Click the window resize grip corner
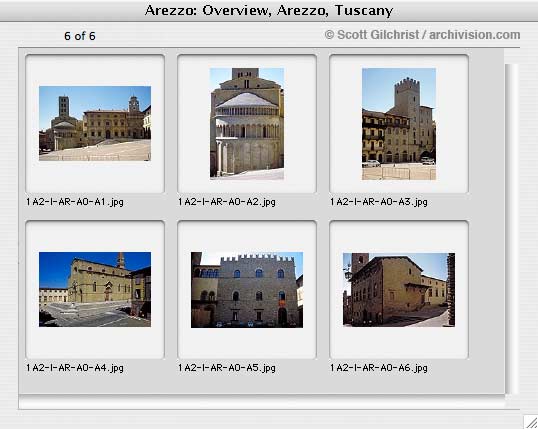 point(530,421)
